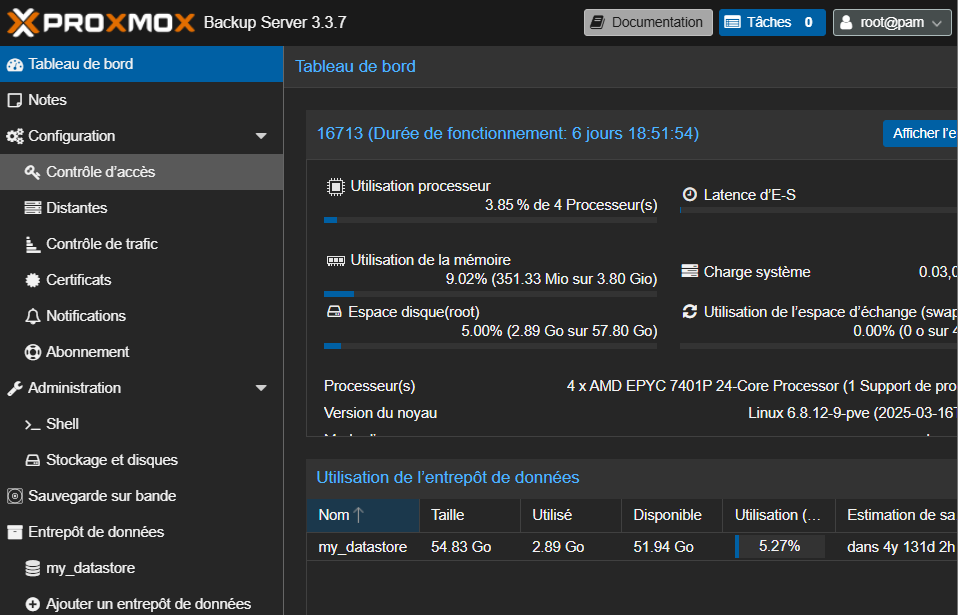The image size is (958, 615).
Task: Sort by the Taille column header
Action: pyautogui.click(x=470, y=515)
